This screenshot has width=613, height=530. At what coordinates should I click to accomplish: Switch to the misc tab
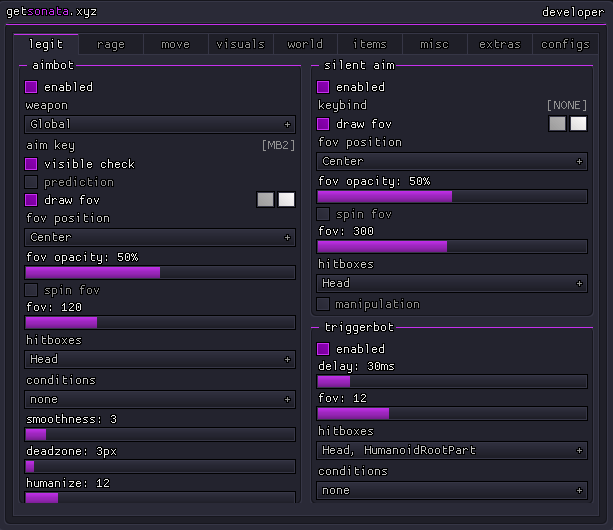(x=434, y=44)
